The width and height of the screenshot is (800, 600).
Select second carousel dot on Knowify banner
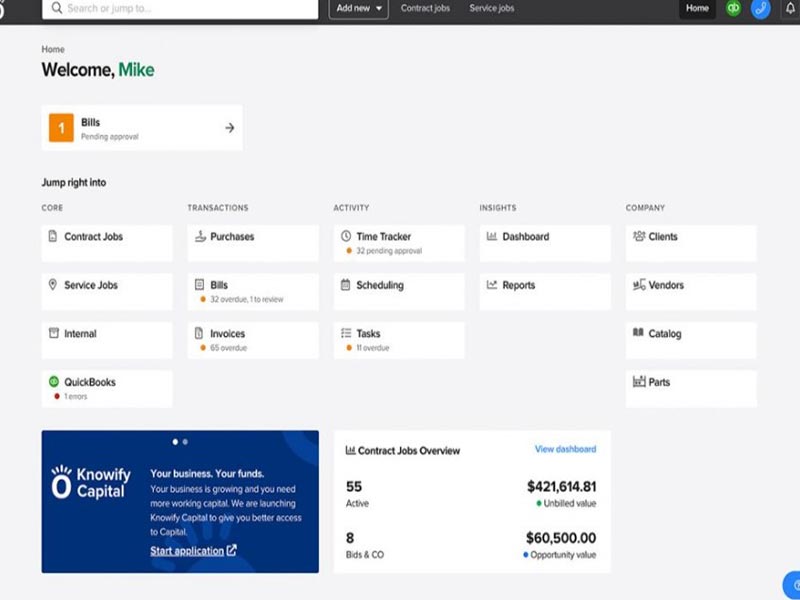pos(185,442)
